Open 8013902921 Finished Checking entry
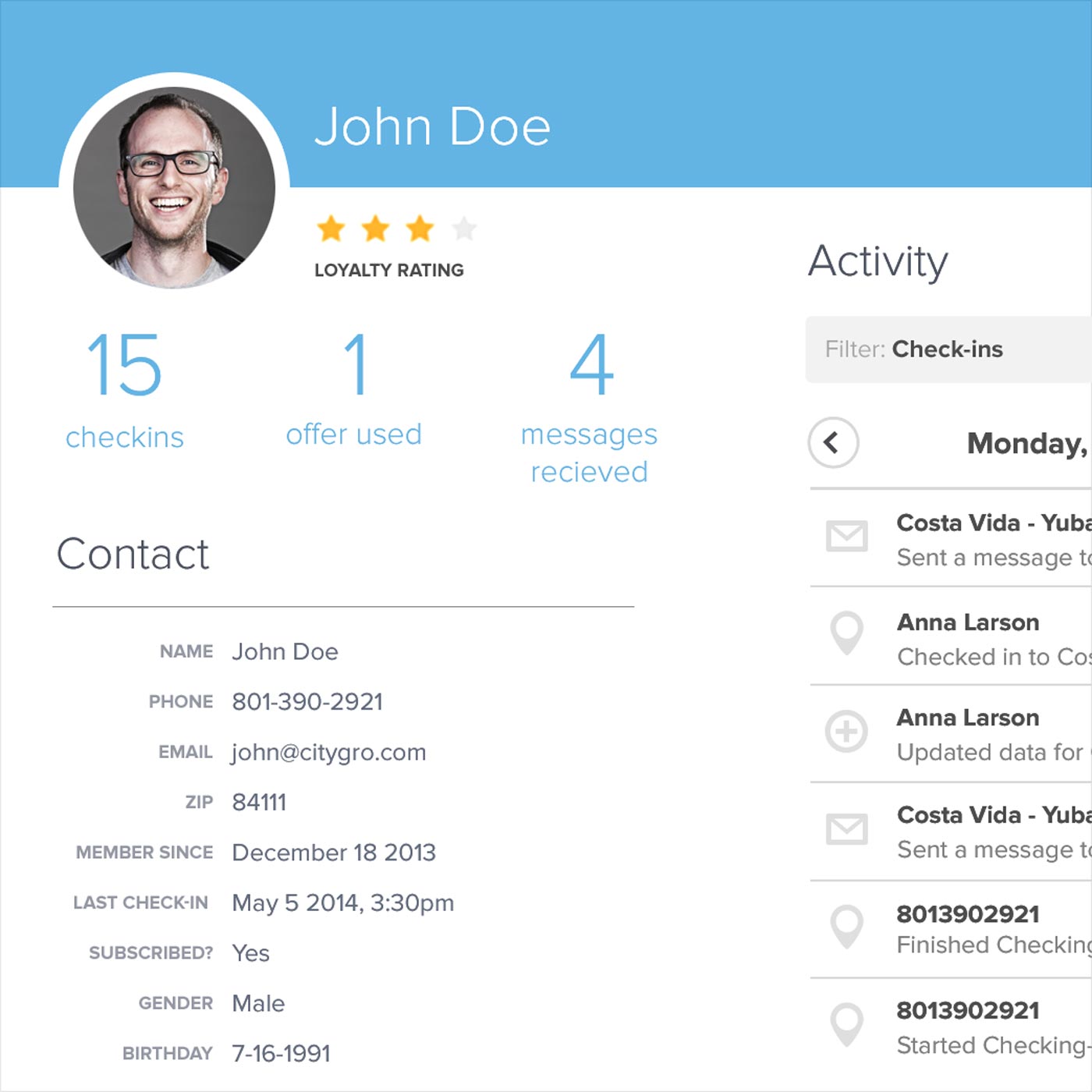This screenshot has width=1092, height=1092. tap(951, 929)
